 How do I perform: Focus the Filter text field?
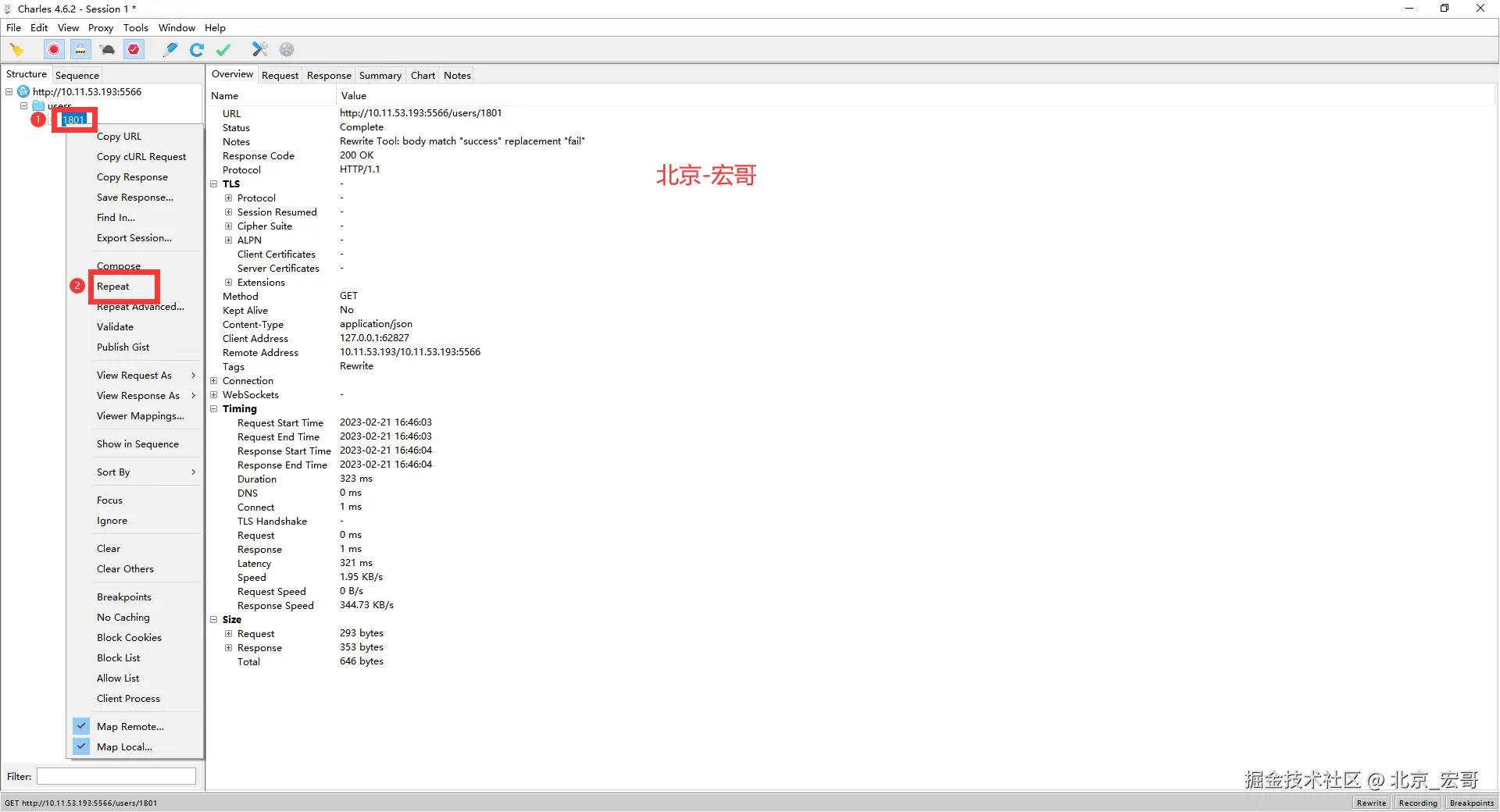(116, 776)
